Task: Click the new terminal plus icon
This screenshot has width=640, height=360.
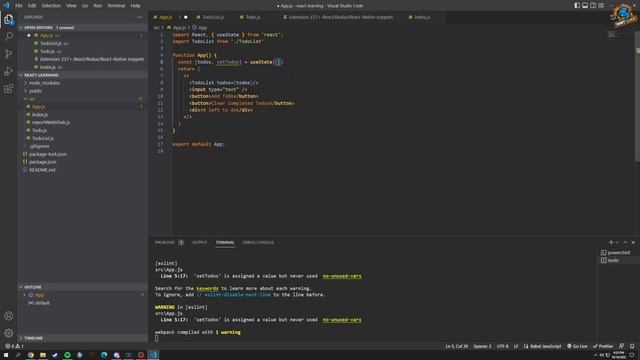Action: pos(611,242)
